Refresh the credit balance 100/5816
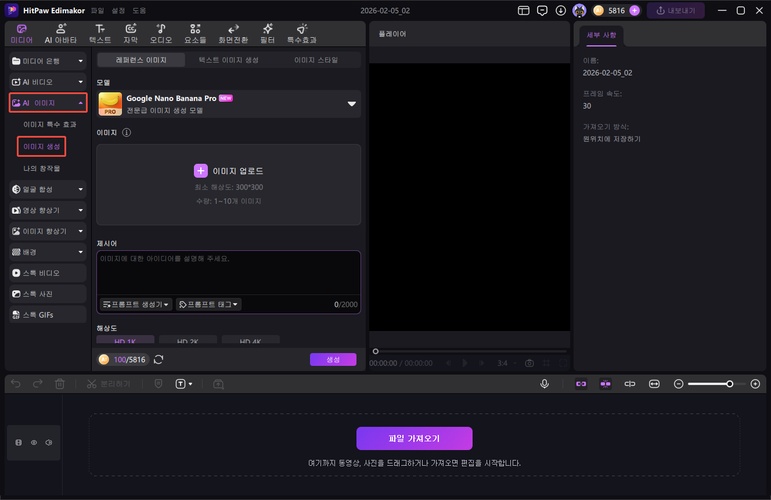The height and width of the screenshot is (500, 771). coord(158,359)
